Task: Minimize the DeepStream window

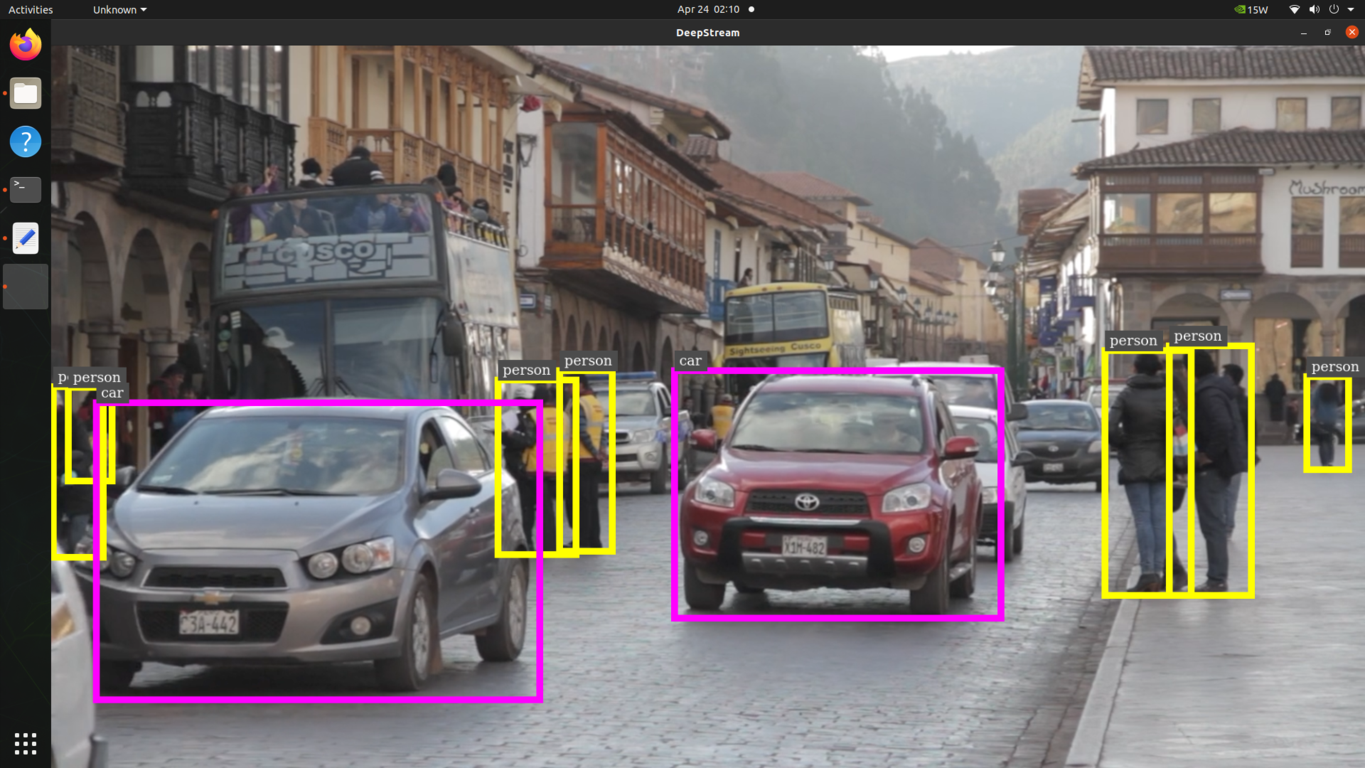Action: (1304, 33)
